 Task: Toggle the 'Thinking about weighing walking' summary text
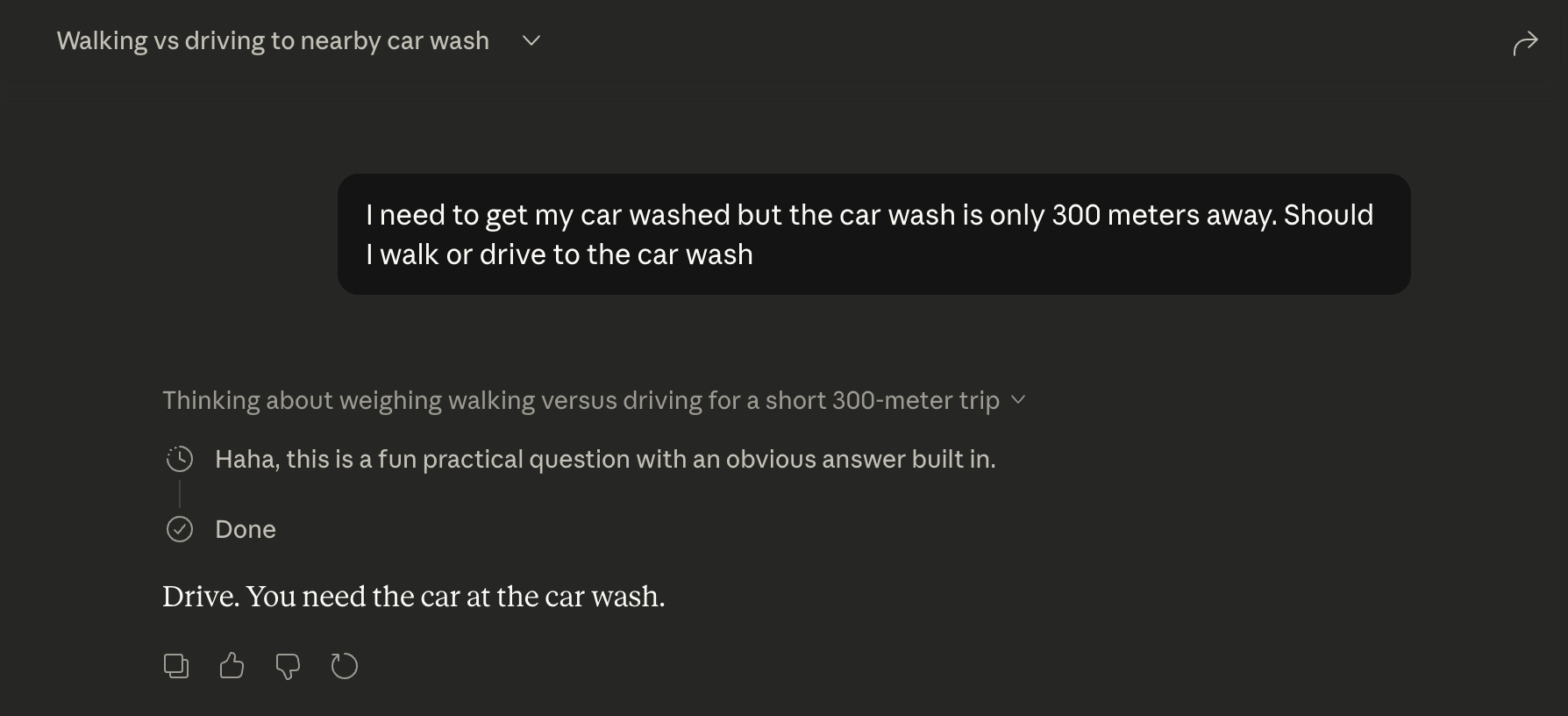pyautogui.click(x=580, y=400)
